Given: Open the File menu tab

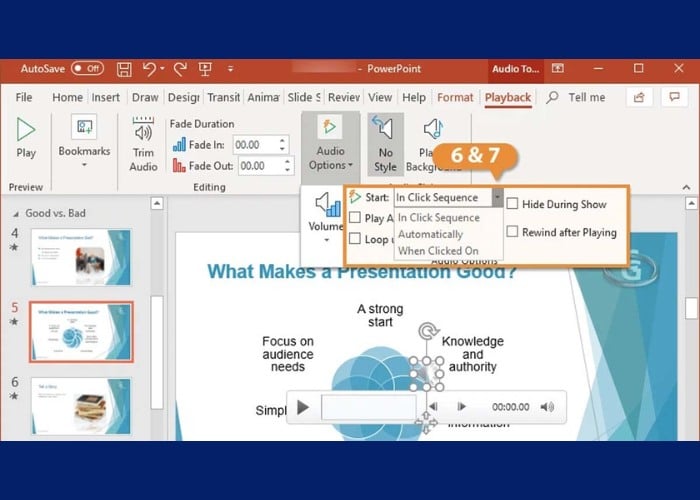Looking at the screenshot, I should (24, 97).
